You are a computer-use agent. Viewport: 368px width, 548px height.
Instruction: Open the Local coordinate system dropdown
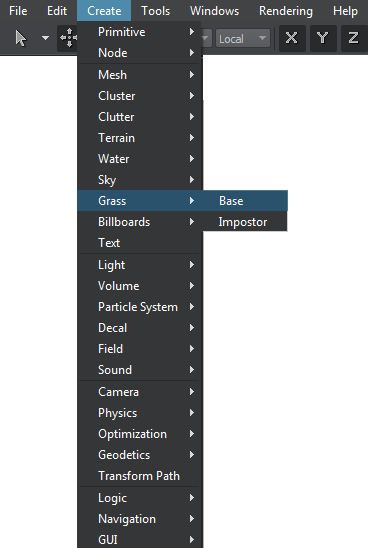[243, 38]
